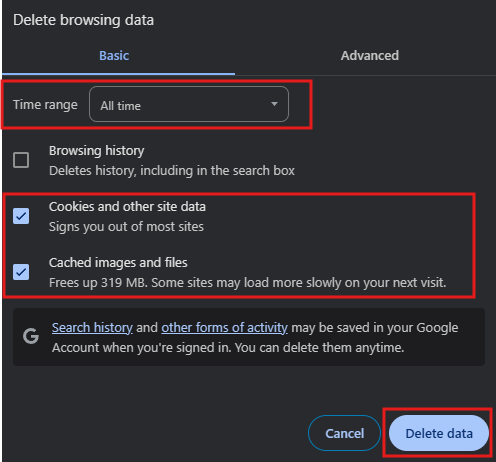
Task: Click the Google G logo icon
Action: click(x=31, y=336)
